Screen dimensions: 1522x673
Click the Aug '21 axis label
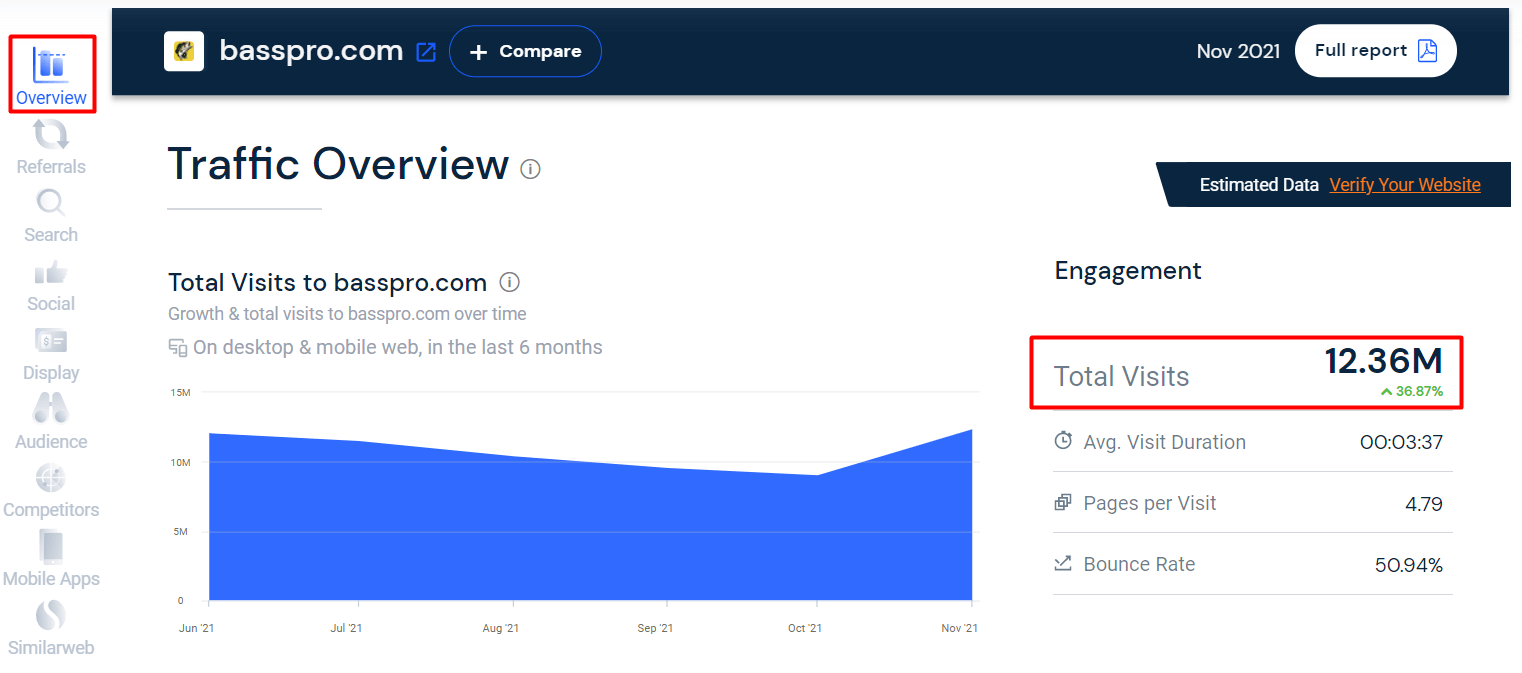pos(500,628)
